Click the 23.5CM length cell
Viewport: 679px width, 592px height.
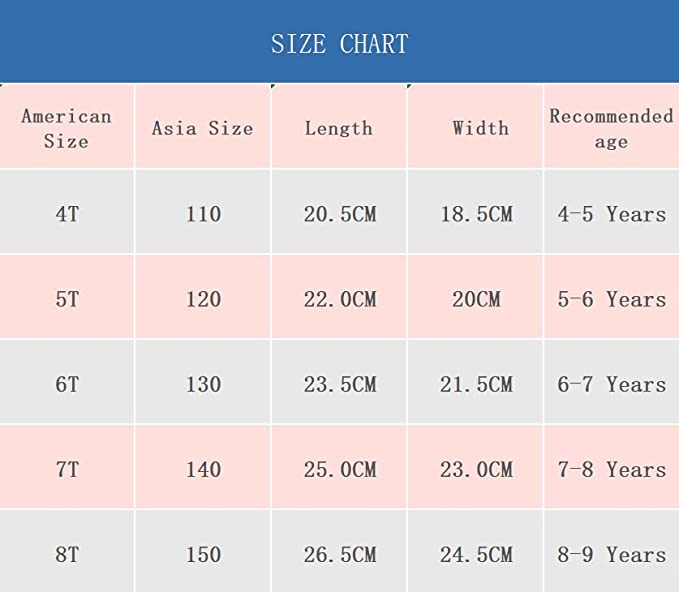[x=339, y=382]
